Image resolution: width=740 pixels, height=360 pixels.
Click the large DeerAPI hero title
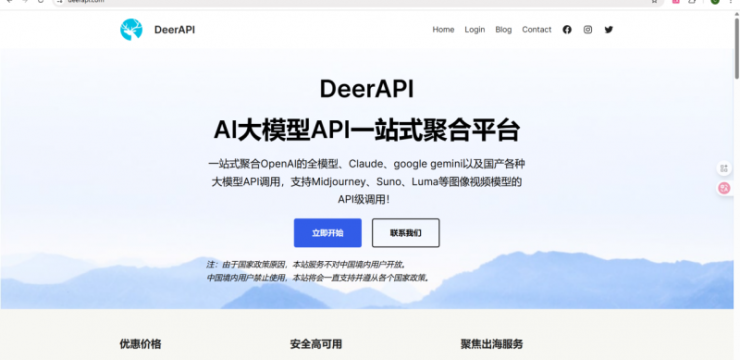coord(367,89)
